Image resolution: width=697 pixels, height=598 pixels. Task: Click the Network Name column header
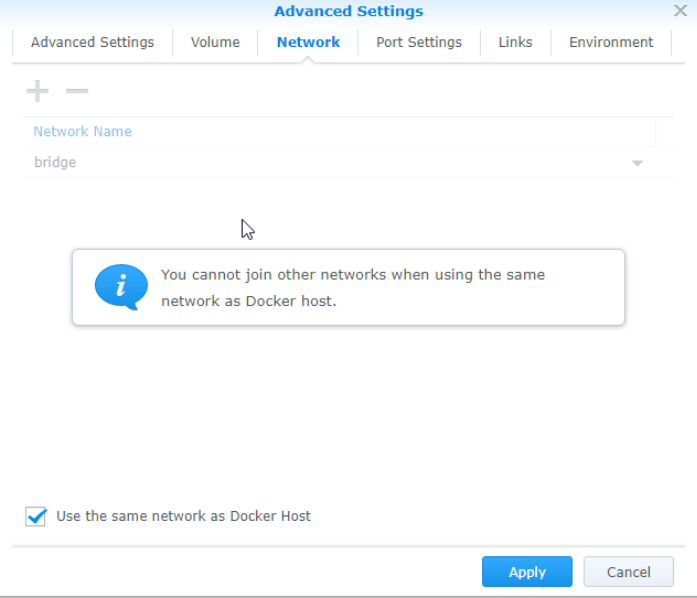coord(340,132)
